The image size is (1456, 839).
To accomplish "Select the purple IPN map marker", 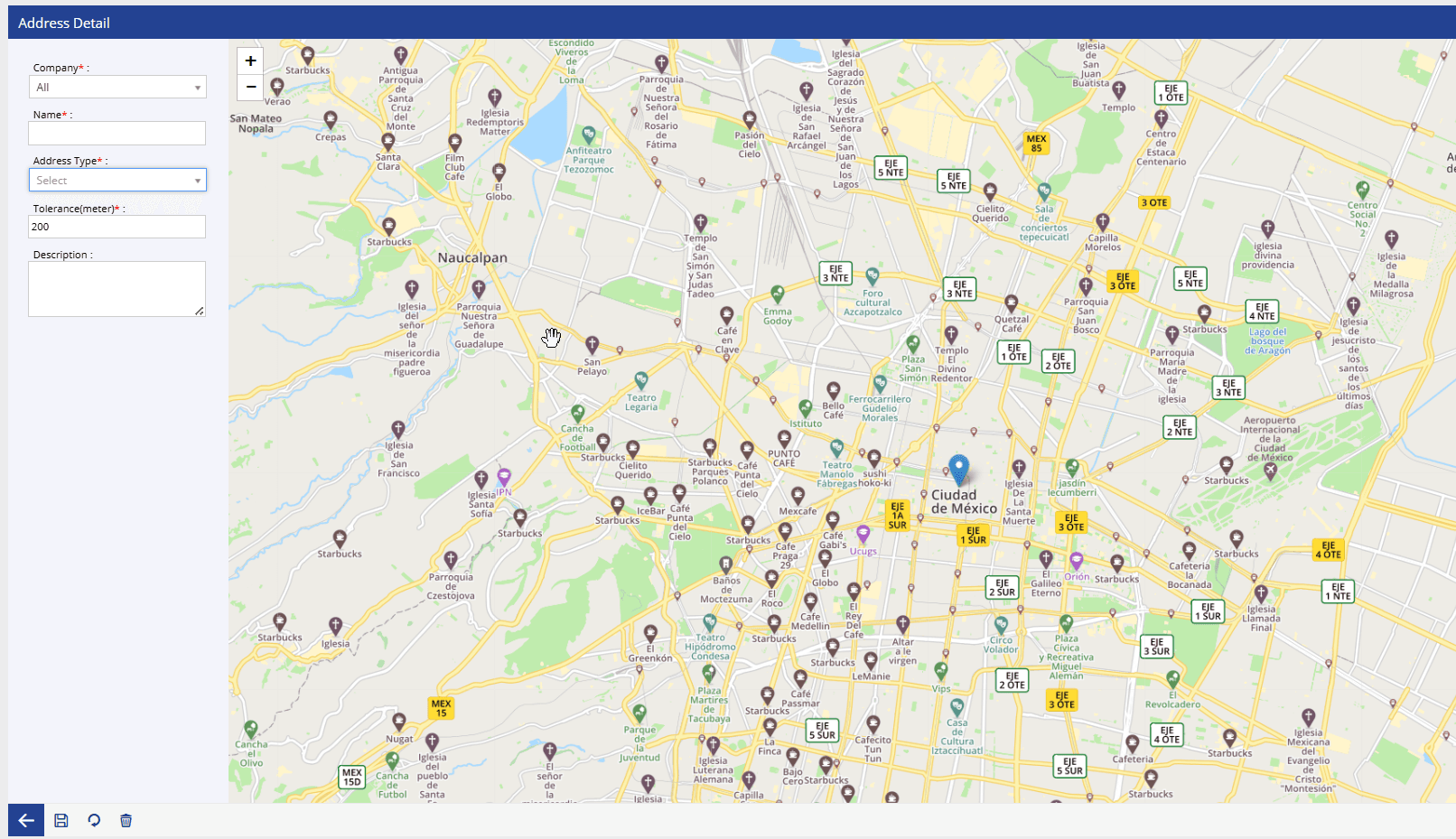I will [504, 476].
